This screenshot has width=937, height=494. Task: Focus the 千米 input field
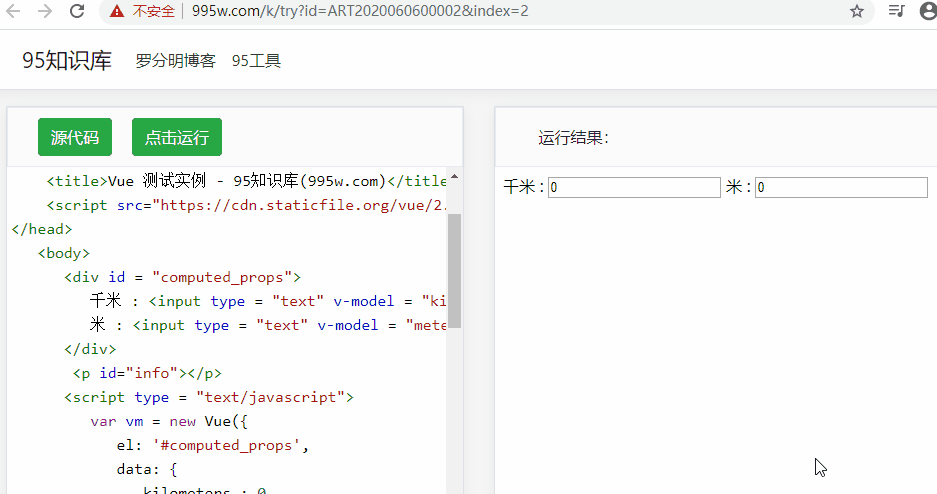point(634,187)
